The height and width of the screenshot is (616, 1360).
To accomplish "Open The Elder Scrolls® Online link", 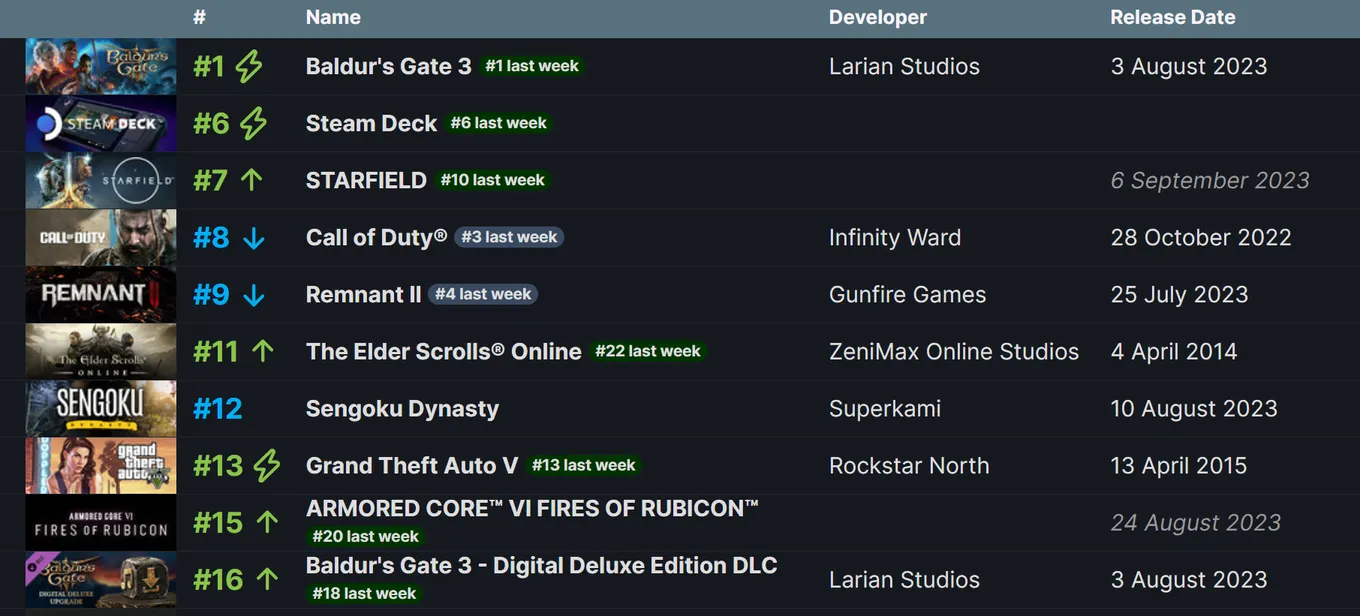I will point(444,352).
